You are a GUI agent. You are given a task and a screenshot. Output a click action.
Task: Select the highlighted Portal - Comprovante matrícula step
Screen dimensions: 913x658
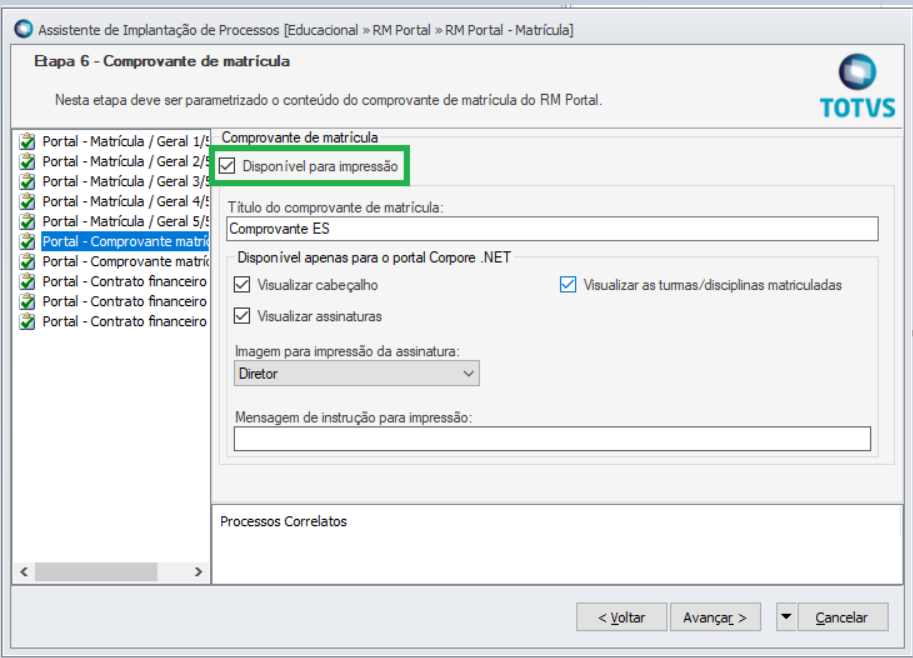(x=125, y=241)
